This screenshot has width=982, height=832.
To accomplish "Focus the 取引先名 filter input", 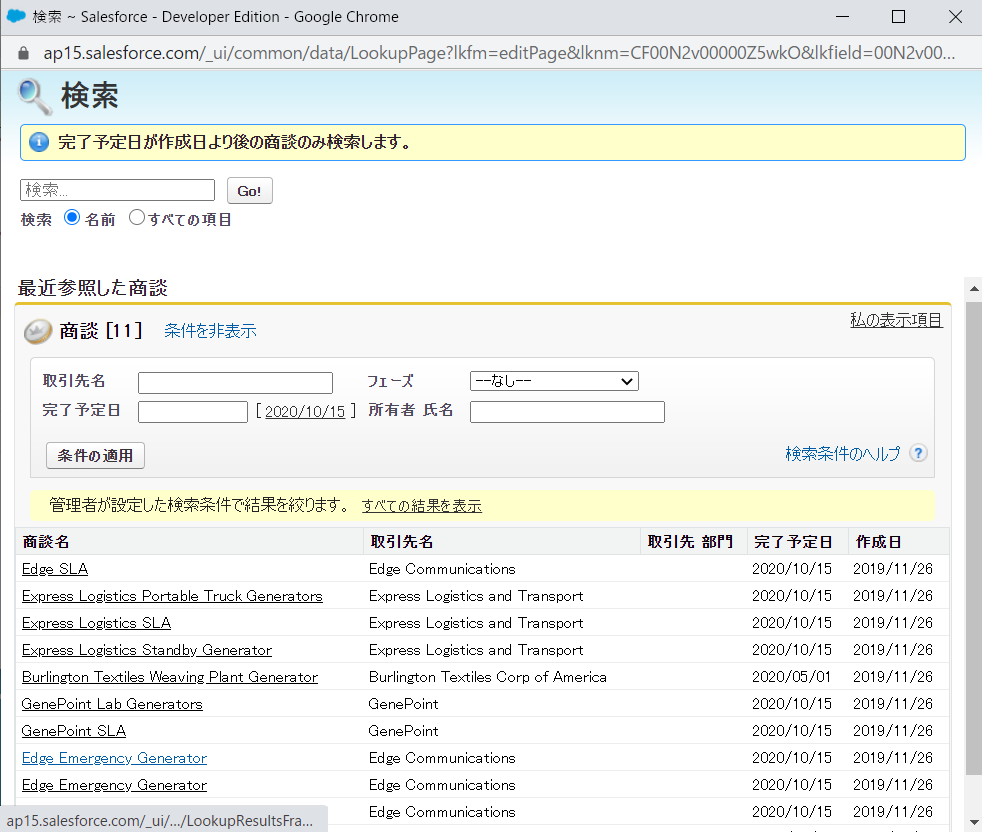I will [235, 383].
